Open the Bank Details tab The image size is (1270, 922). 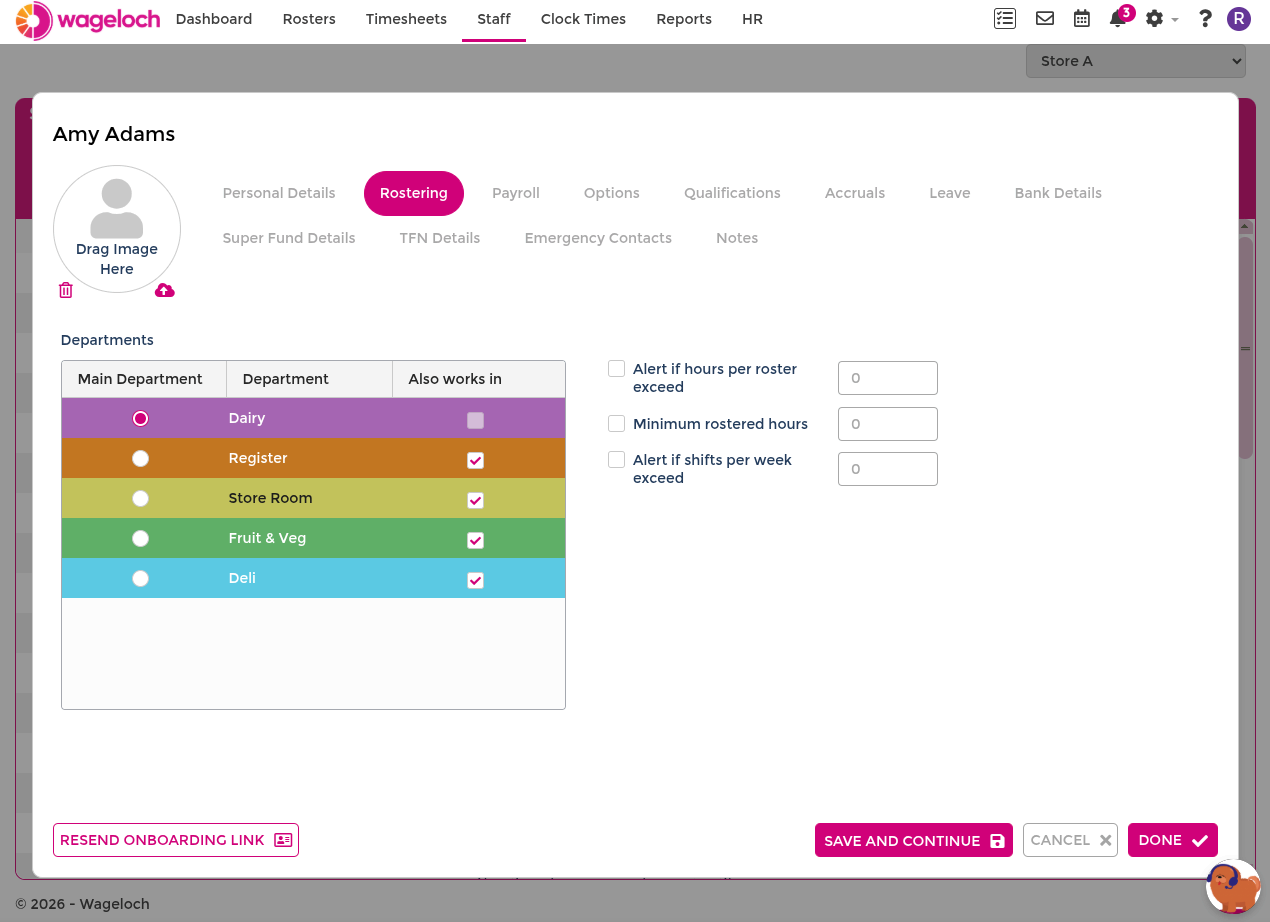click(1058, 193)
